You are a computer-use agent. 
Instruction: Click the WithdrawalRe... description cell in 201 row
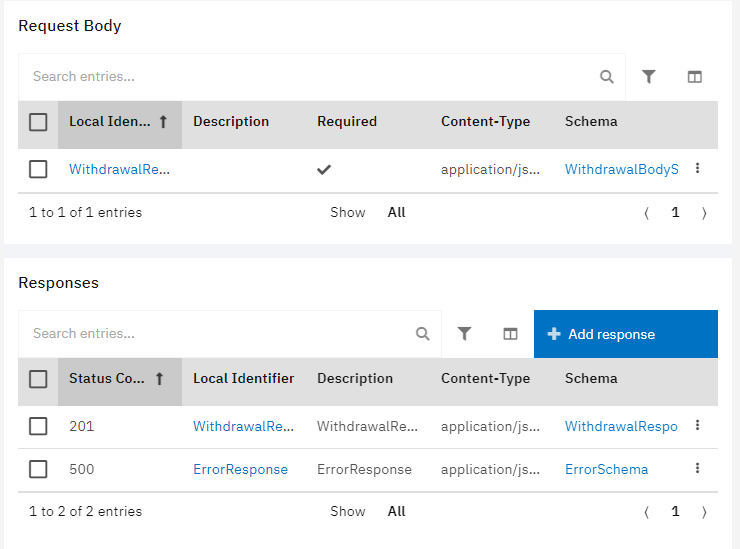(x=367, y=426)
